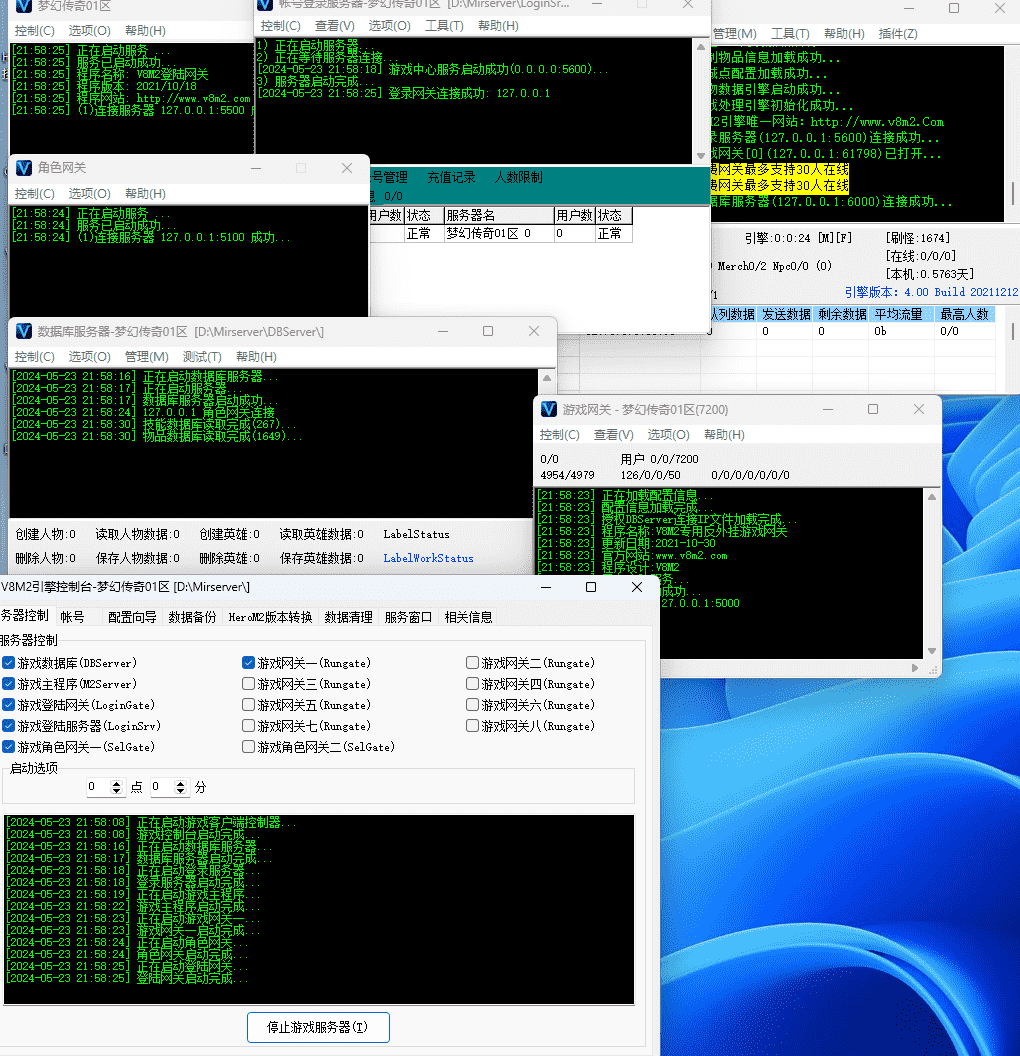Viewport: 1020px width, 1056px height.
Task: Open 查看(V) menu in 游戏网关 window
Action: click(x=613, y=435)
